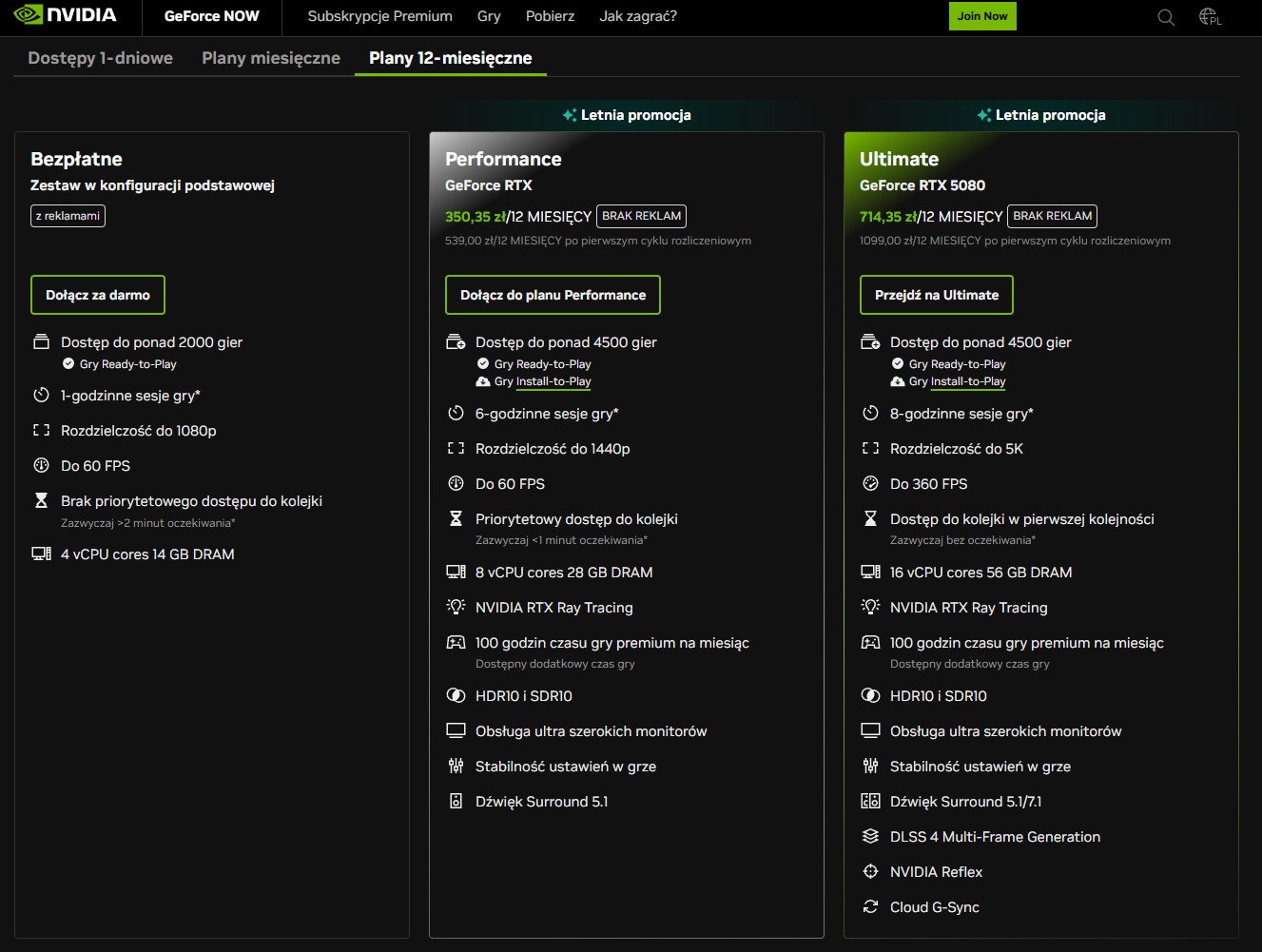Screen dimensions: 1262x952
Task: Click 'BRAK REKLAM' badge in Ultimate plan
Action: tap(1053, 216)
